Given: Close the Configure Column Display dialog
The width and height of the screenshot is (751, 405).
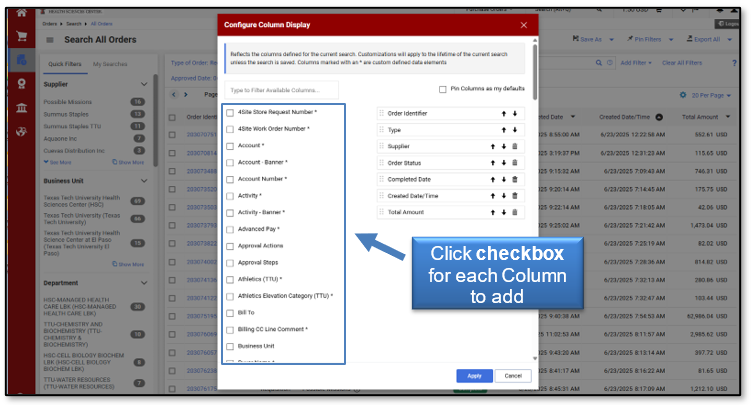Looking at the screenshot, I should pyautogui.click(x=523, y=25).
